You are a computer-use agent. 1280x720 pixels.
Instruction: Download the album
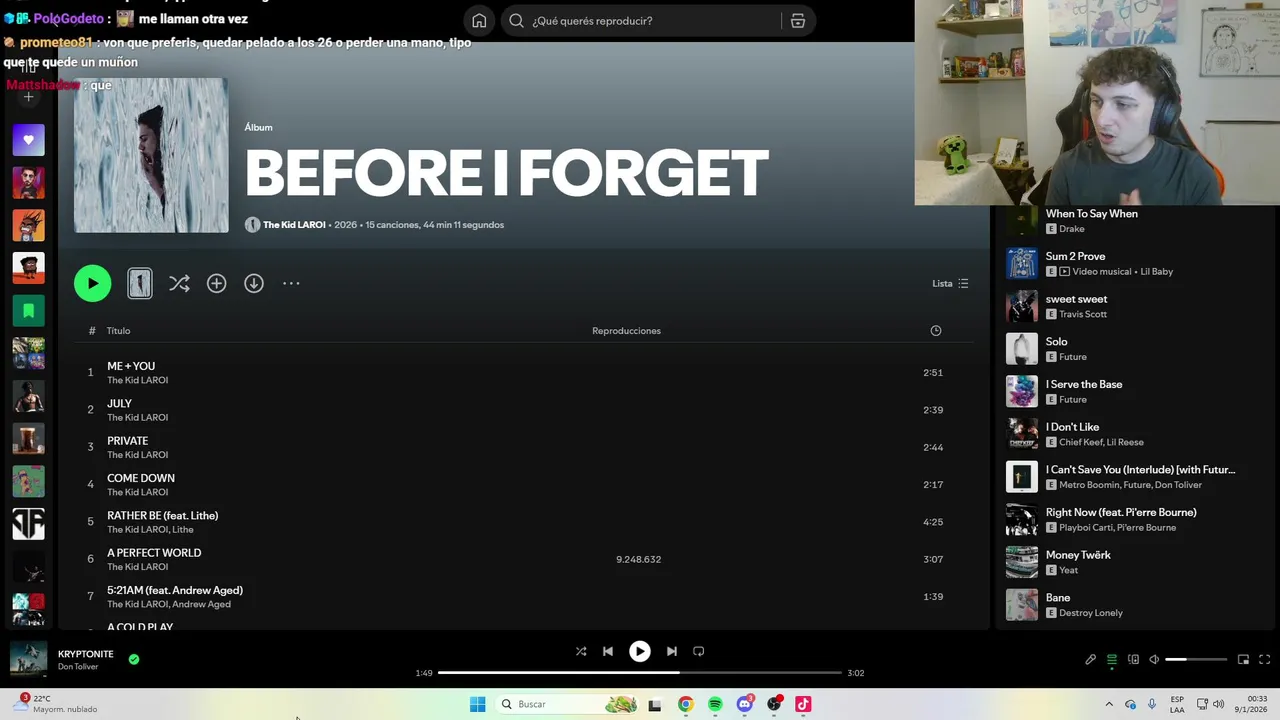point(254,283)
